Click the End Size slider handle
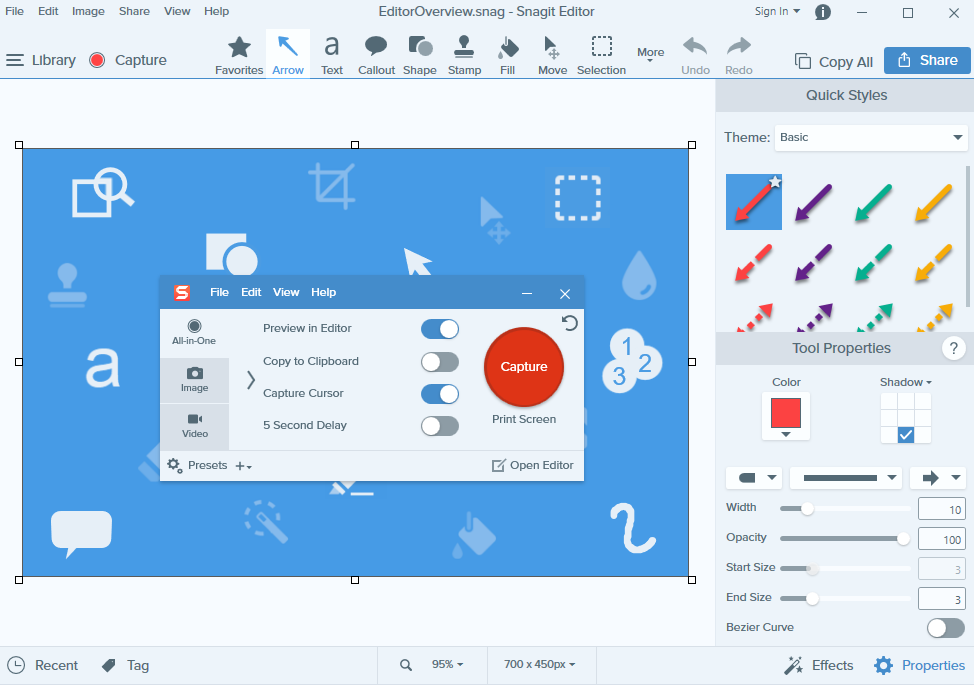Image resolution: width=974 pixels, height=685 pixels. tap(812, 599)
